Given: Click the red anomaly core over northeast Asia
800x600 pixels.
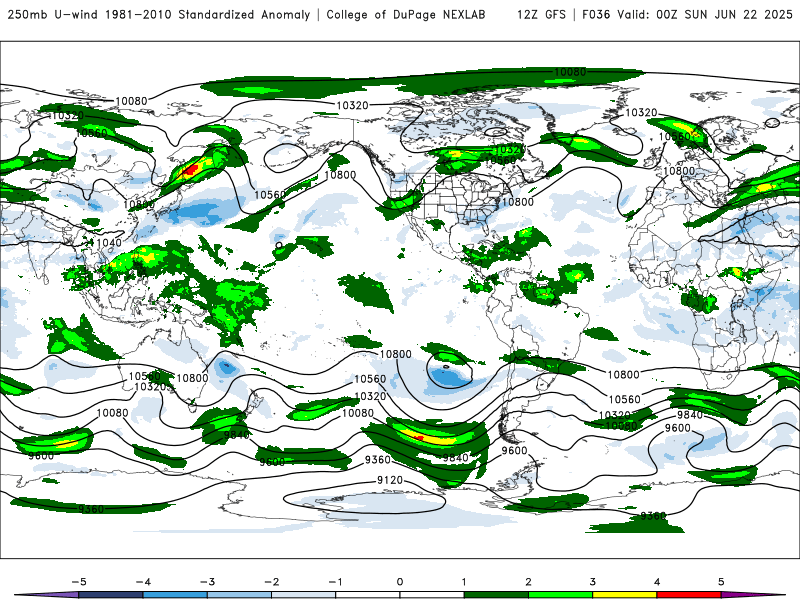Looking at the screenshot, I should click(191, 169).
